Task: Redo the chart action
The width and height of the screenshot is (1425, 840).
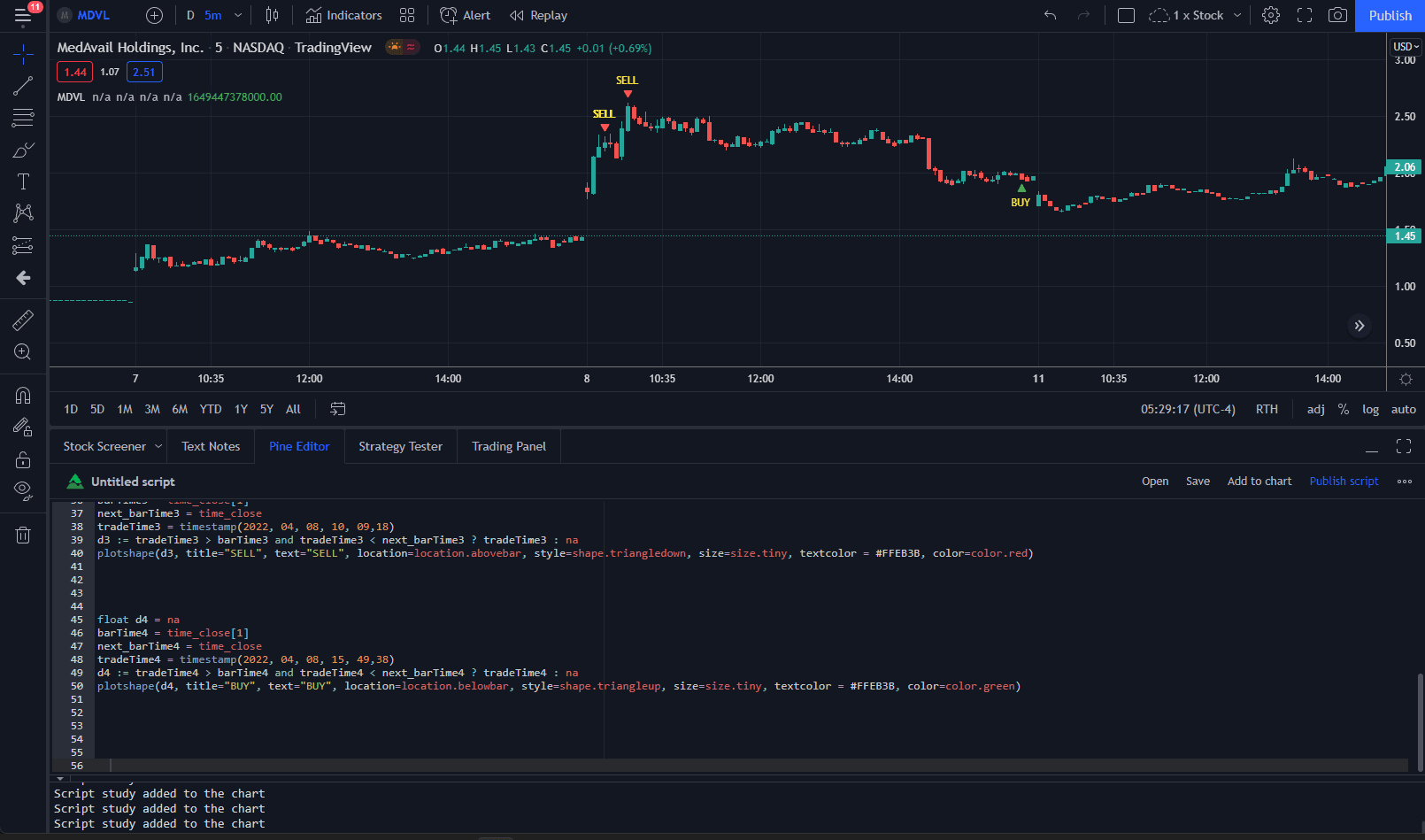Action: (x=1084, y=16)
